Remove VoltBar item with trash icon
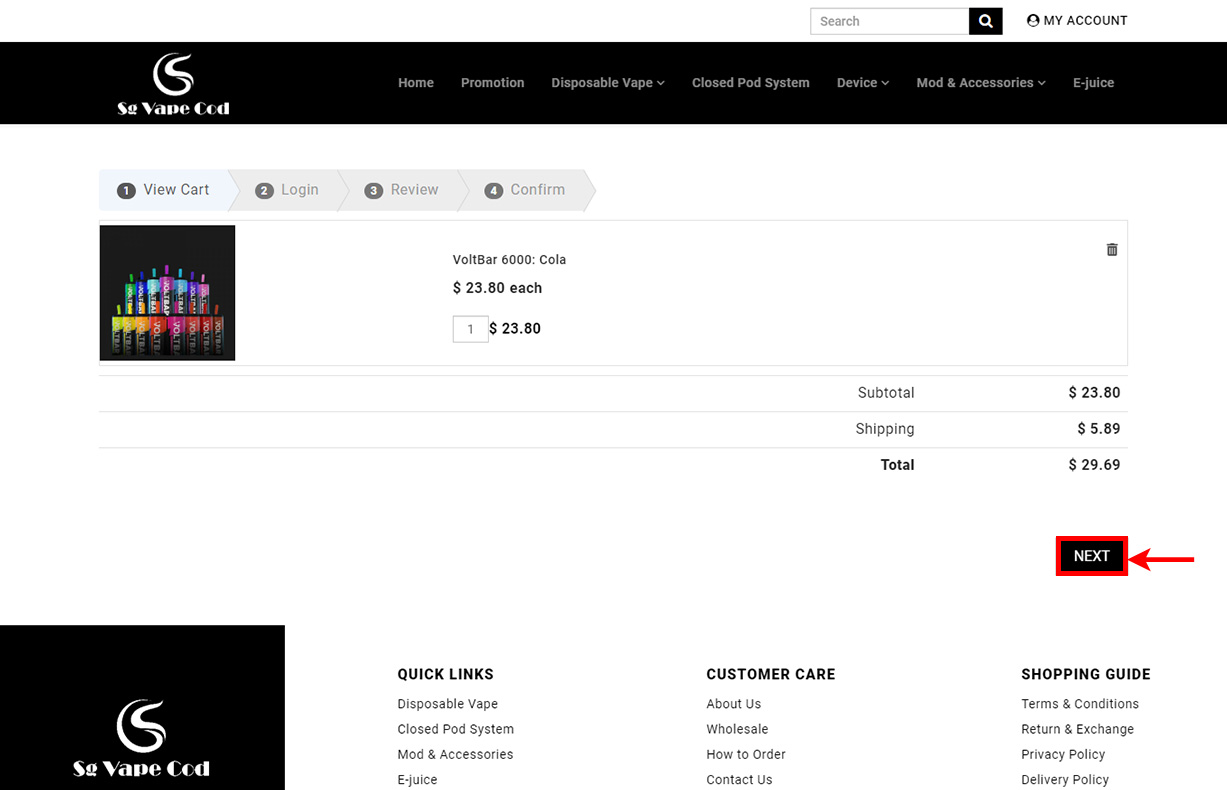 click(x=1112, y=249)
